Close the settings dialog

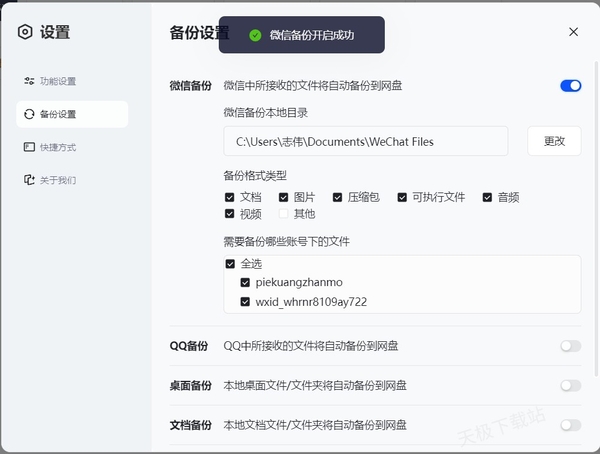pyautogui.click(x=573, y=32)
